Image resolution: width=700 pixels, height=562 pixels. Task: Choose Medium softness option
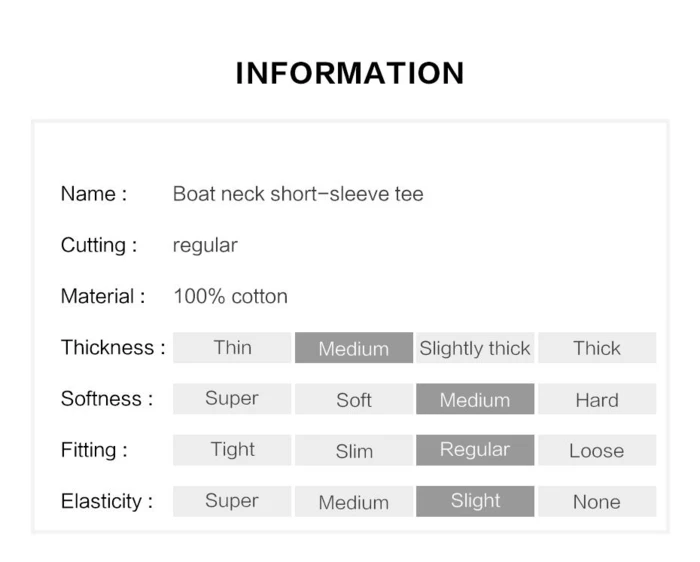pyautogui.click(x=475, y=399)
